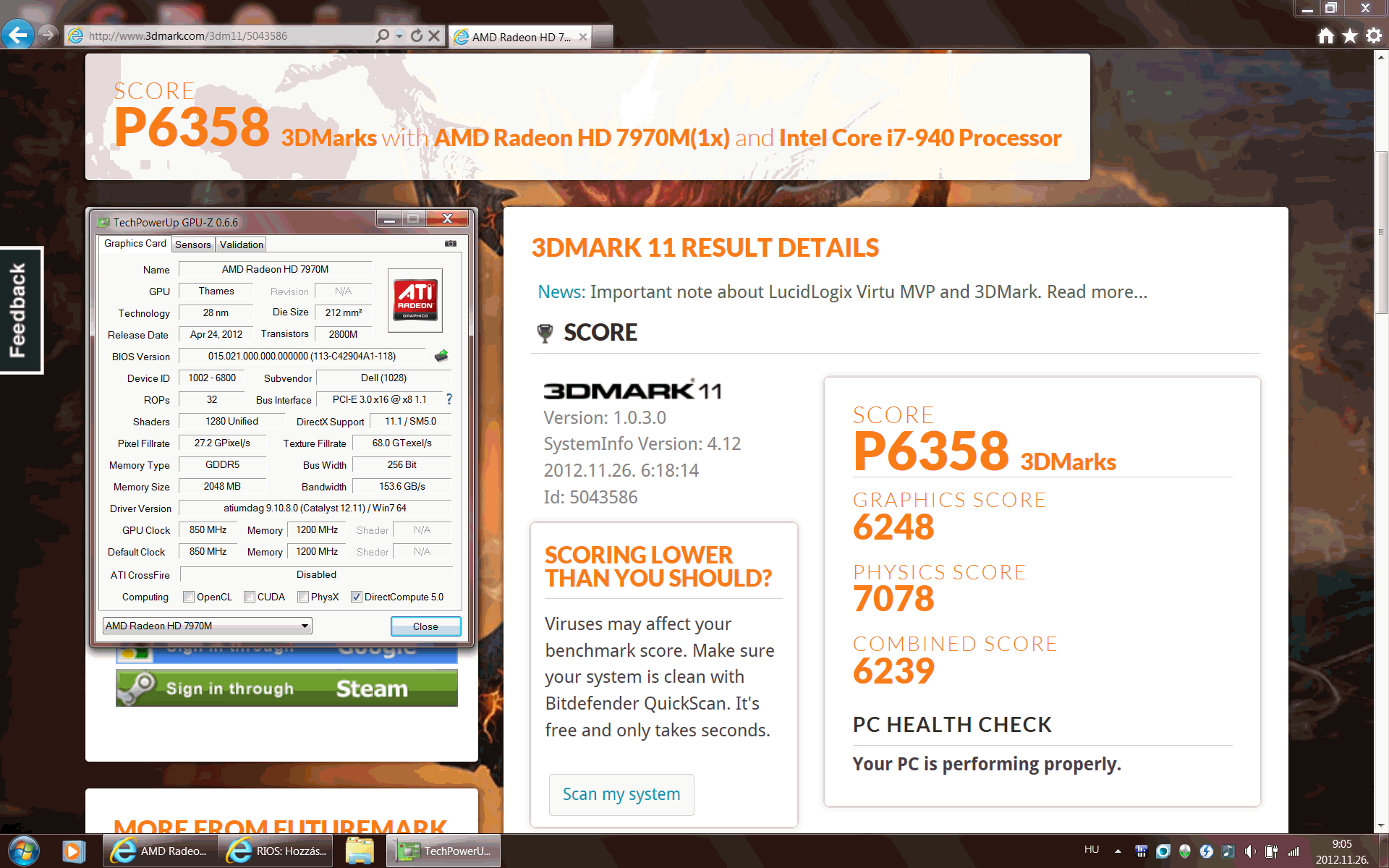Switch to the Sensors tab
This screenshot has width=1389, height=868.
click(x=193, y=244)
